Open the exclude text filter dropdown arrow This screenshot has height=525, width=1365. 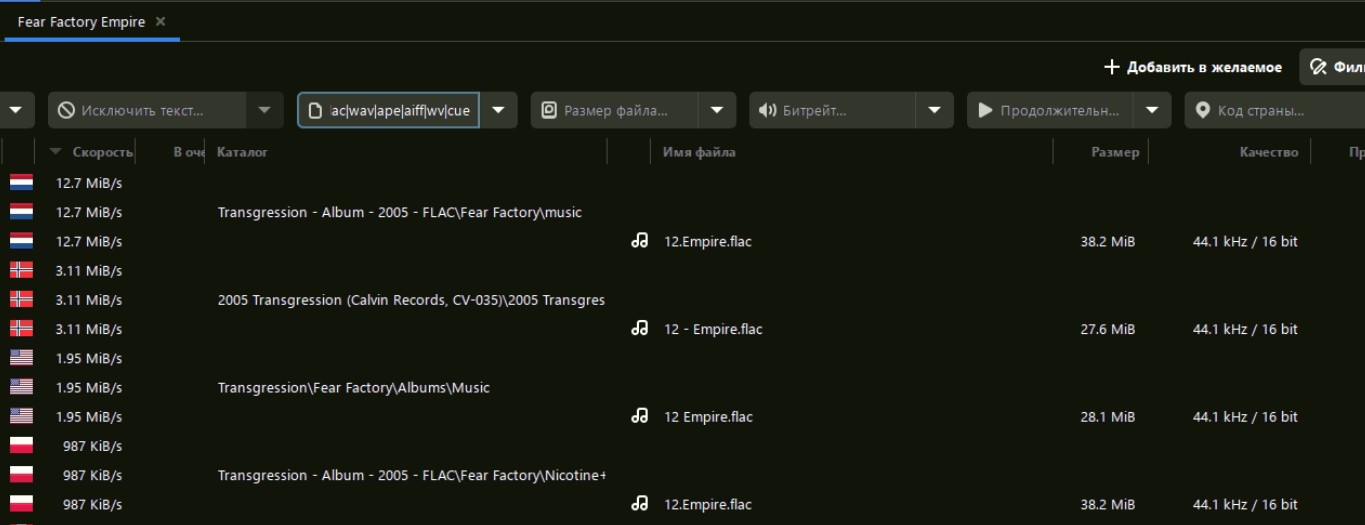point(264,110)
